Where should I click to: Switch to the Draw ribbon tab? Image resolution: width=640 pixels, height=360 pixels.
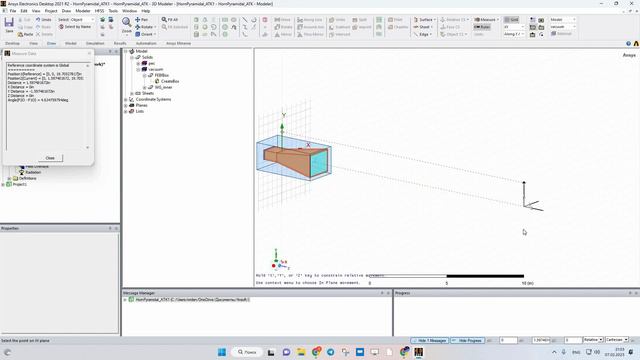(51, 43)
